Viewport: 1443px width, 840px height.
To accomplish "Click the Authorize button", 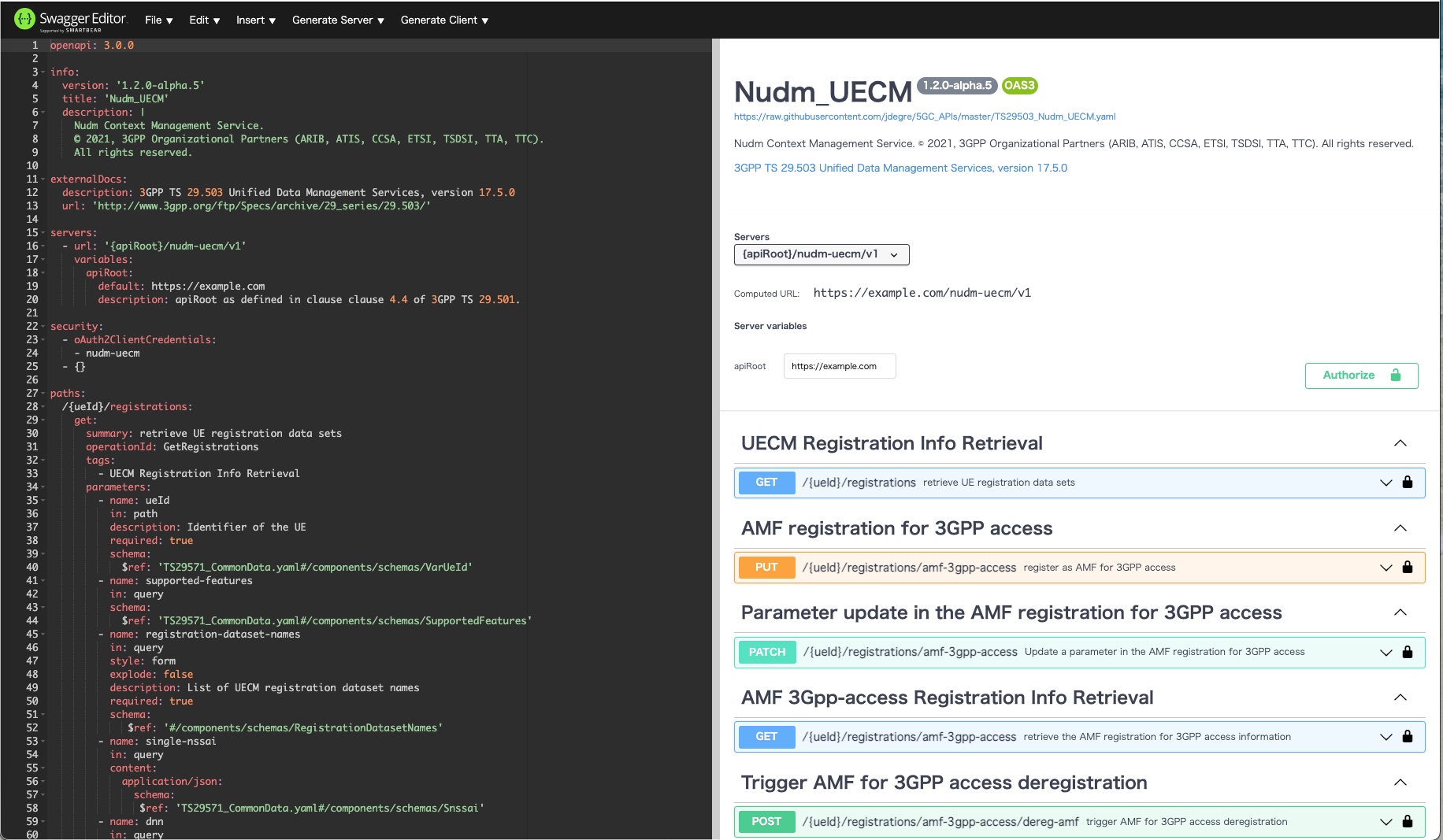I will point(1361,376).
